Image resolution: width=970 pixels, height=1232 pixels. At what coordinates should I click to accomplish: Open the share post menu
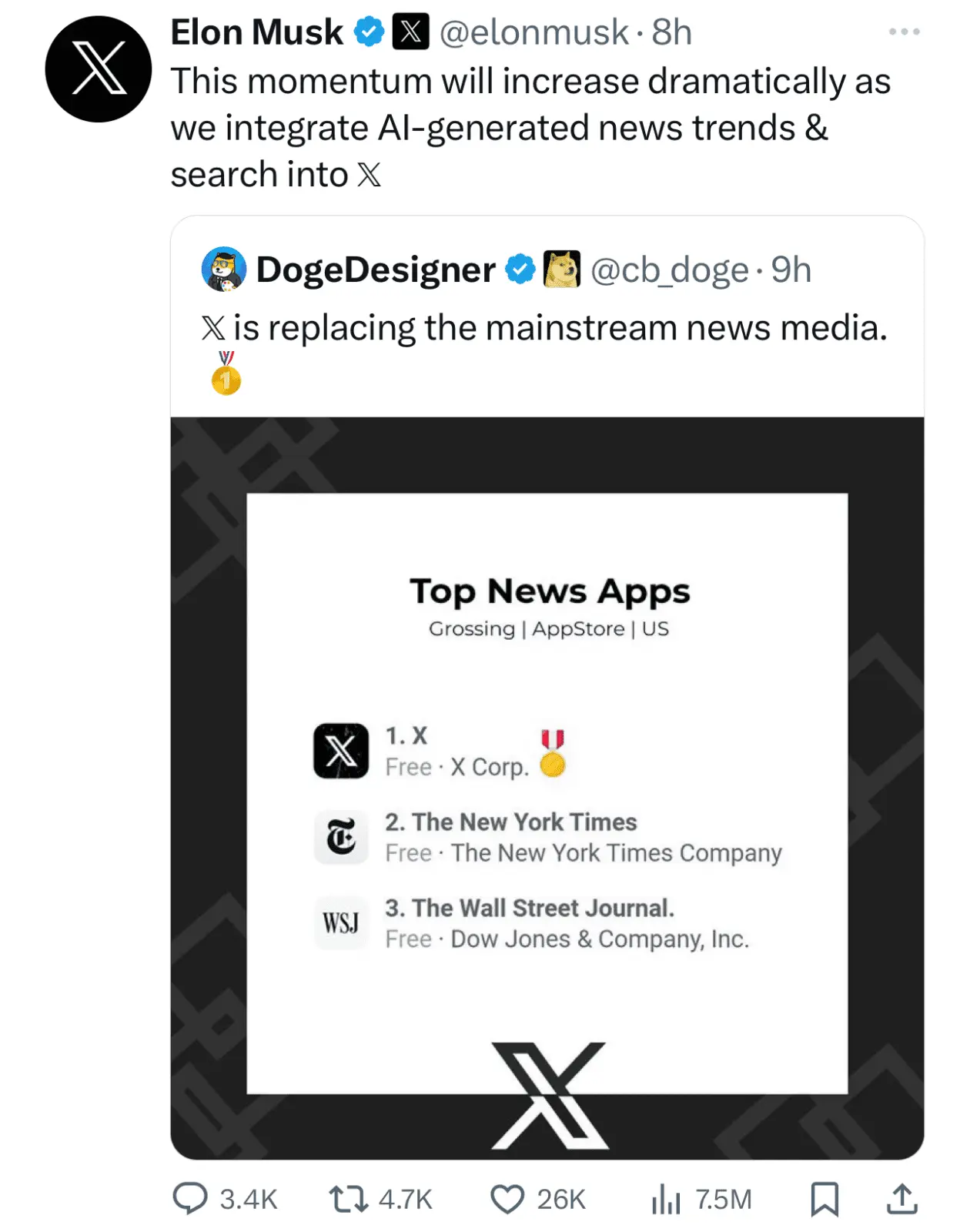(x=901, y=1199)
